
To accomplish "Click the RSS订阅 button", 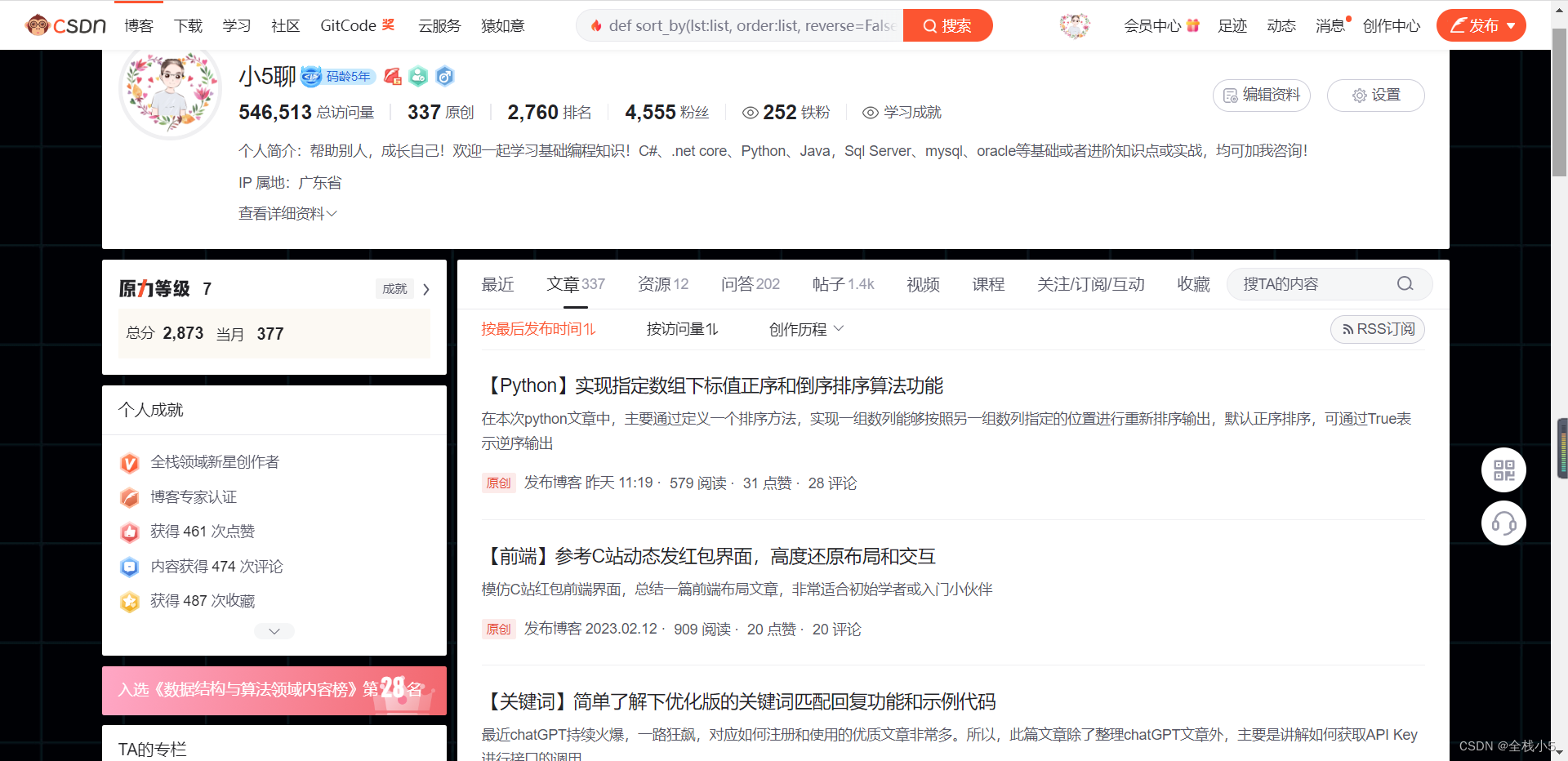I will (1378, 329).
